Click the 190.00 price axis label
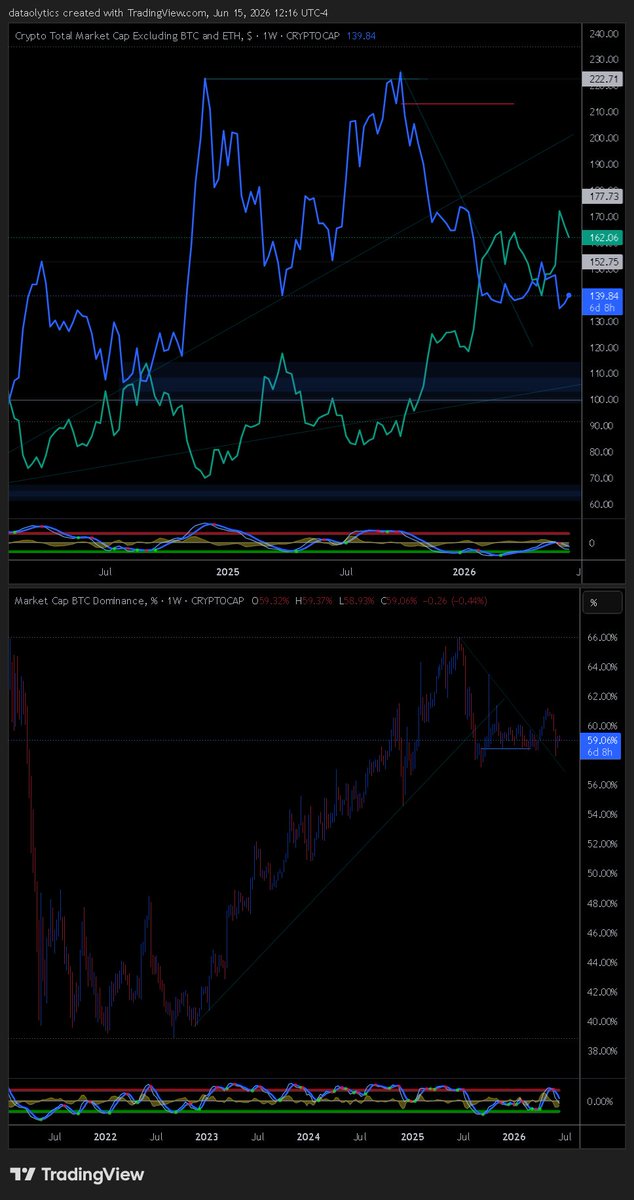Image resolution: width=634 pixels, height=1200 pixels. (604, 164)
